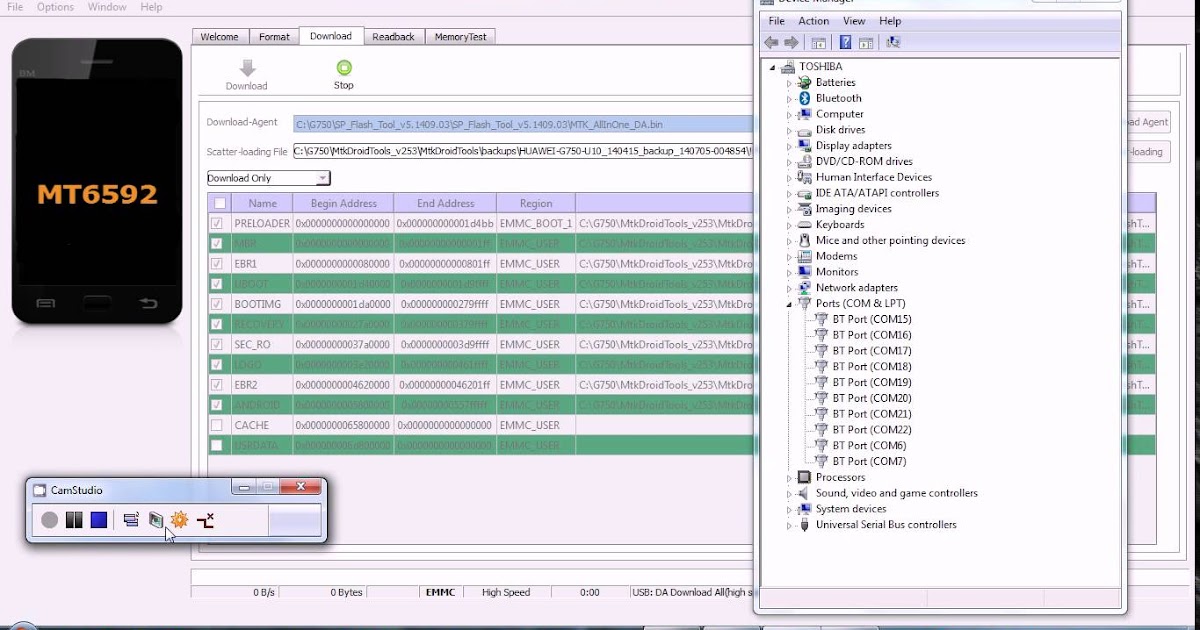Select the TOSHIBA computer root node

tap(820, 66)
